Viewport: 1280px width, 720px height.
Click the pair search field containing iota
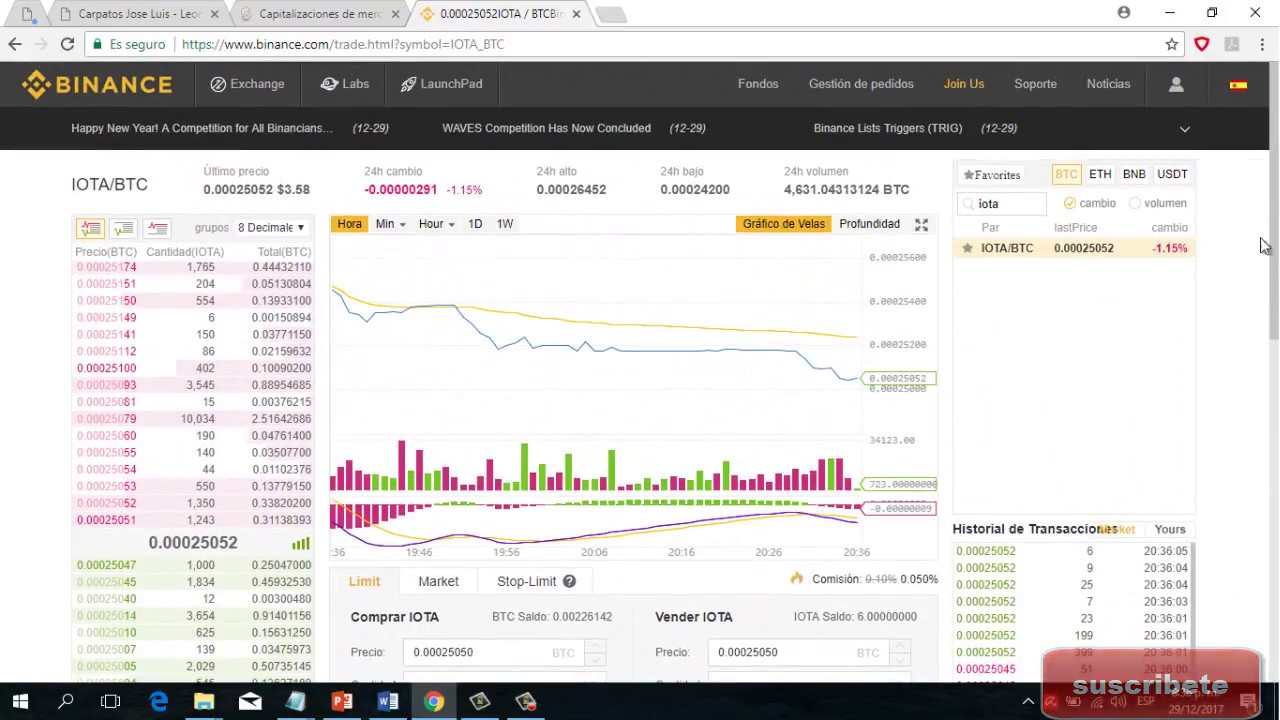pos(1003,204)
